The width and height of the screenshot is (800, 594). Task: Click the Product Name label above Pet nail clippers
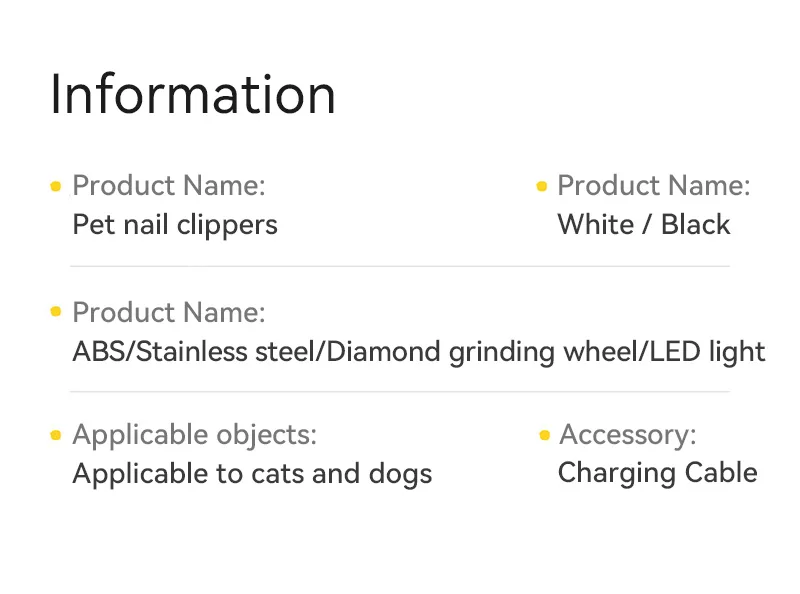[x=169, y=186]
